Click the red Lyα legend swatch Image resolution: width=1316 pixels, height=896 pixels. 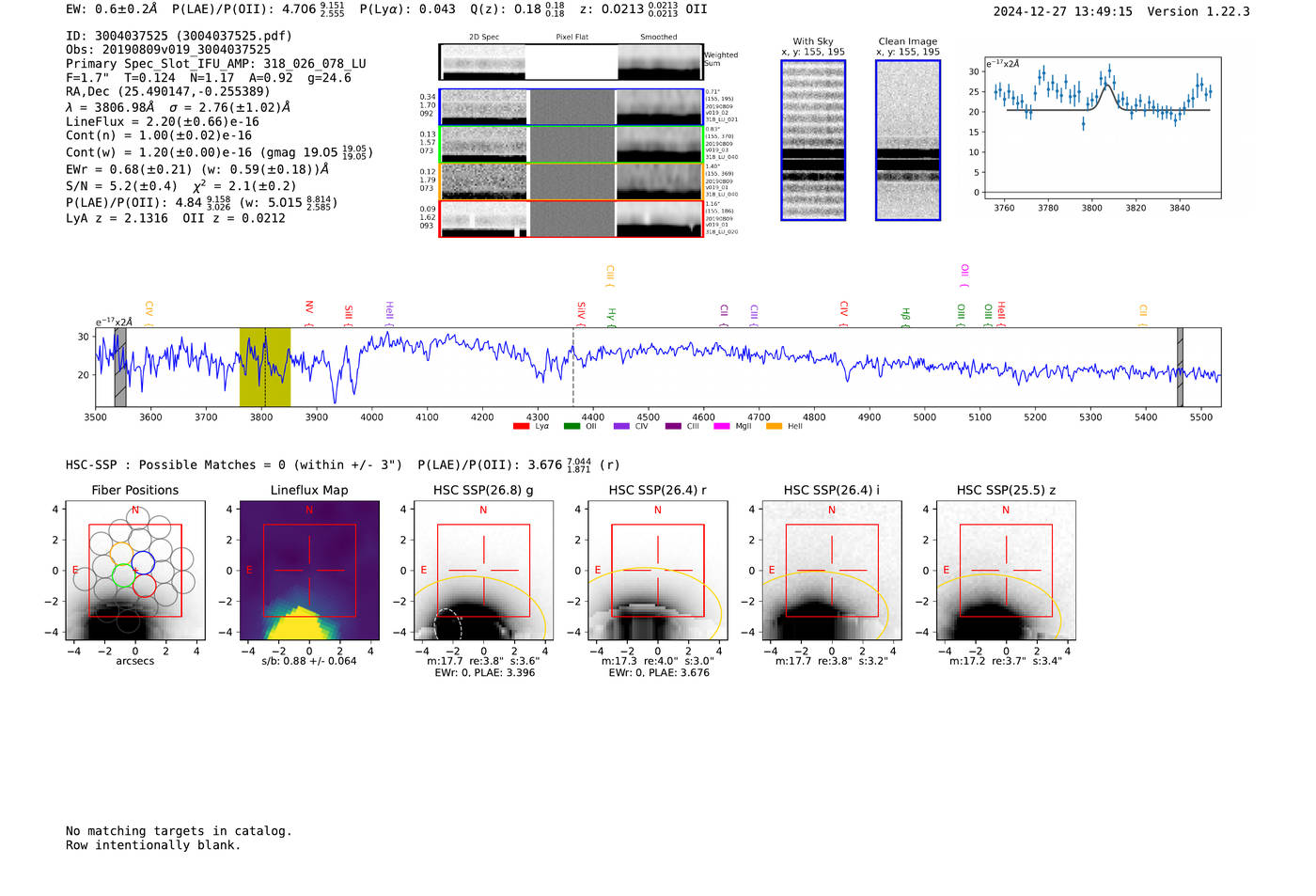(521, 427)
